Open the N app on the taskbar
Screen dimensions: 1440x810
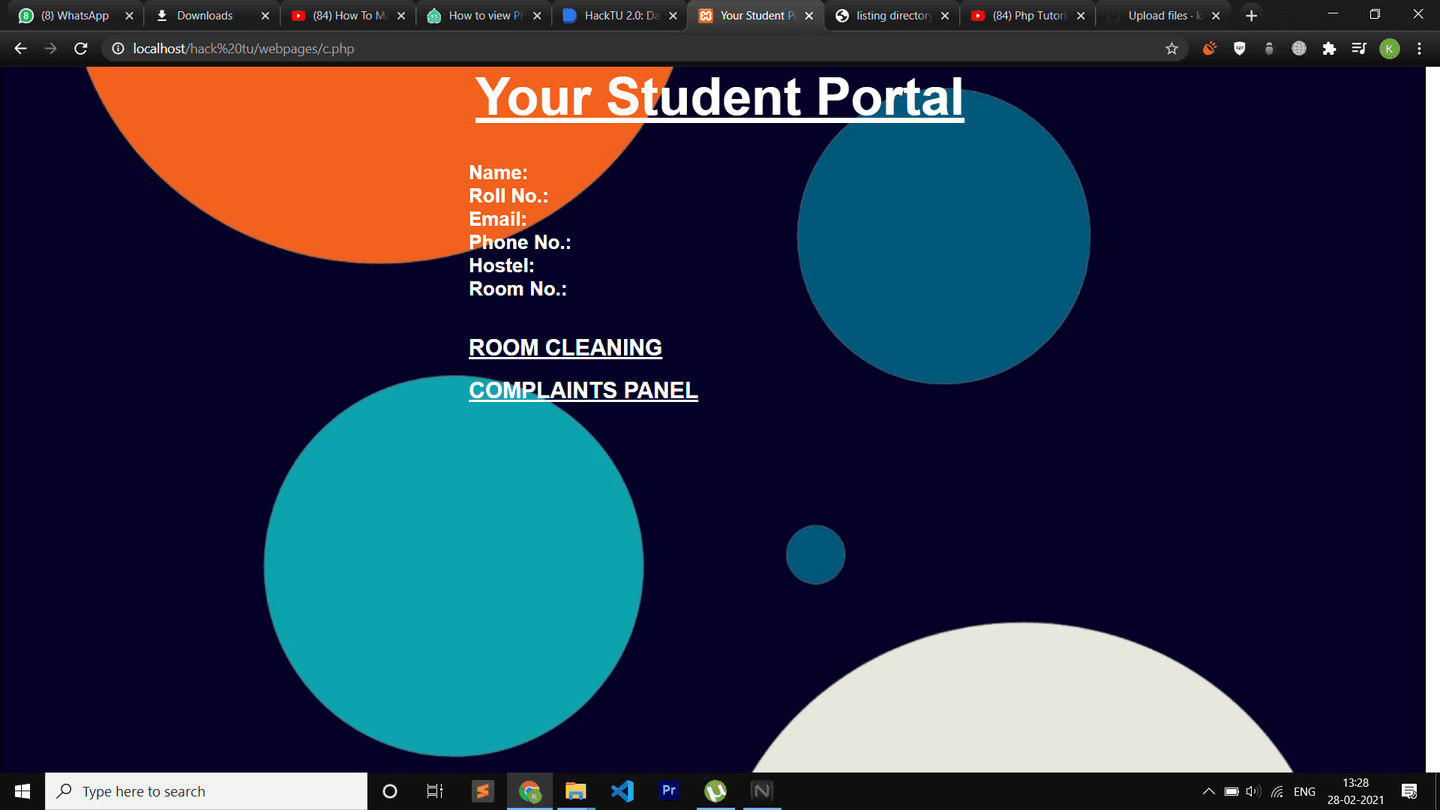point(762,791)
